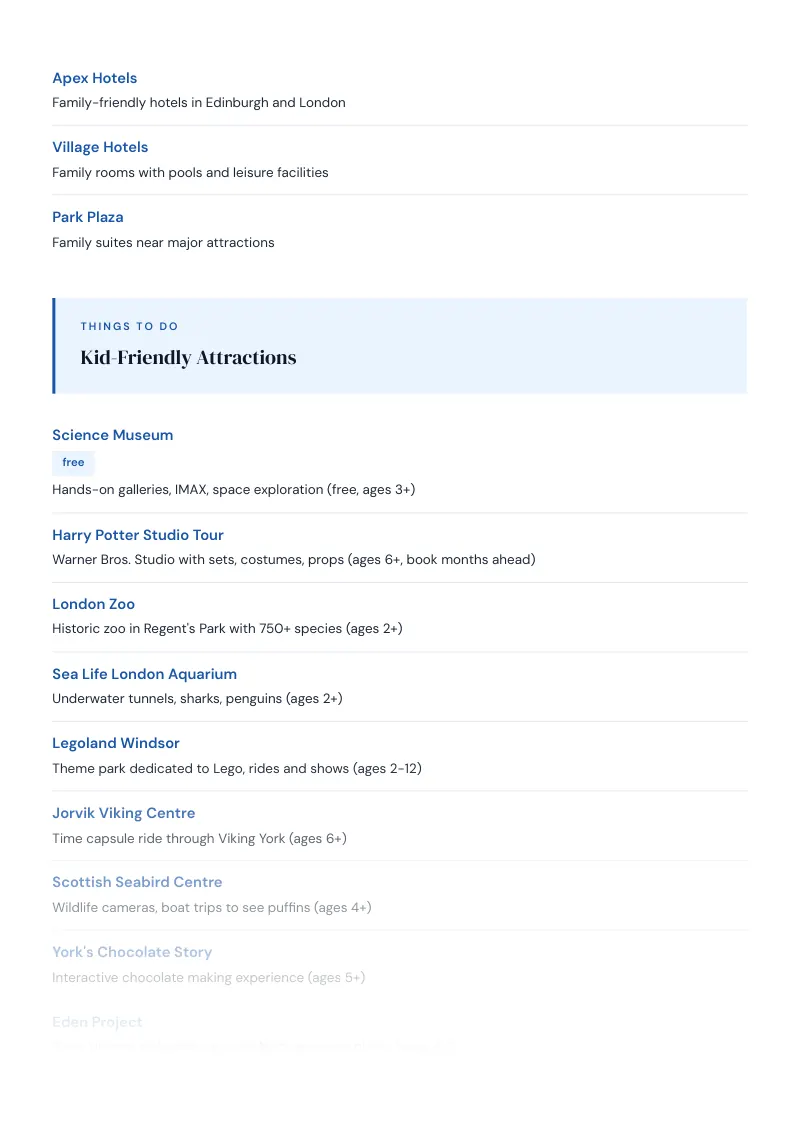Image resolution: width=800 pixels, height=1132 pixels.
Task: Click Village Hotels pools and leisure description
Action: [190, 173]
